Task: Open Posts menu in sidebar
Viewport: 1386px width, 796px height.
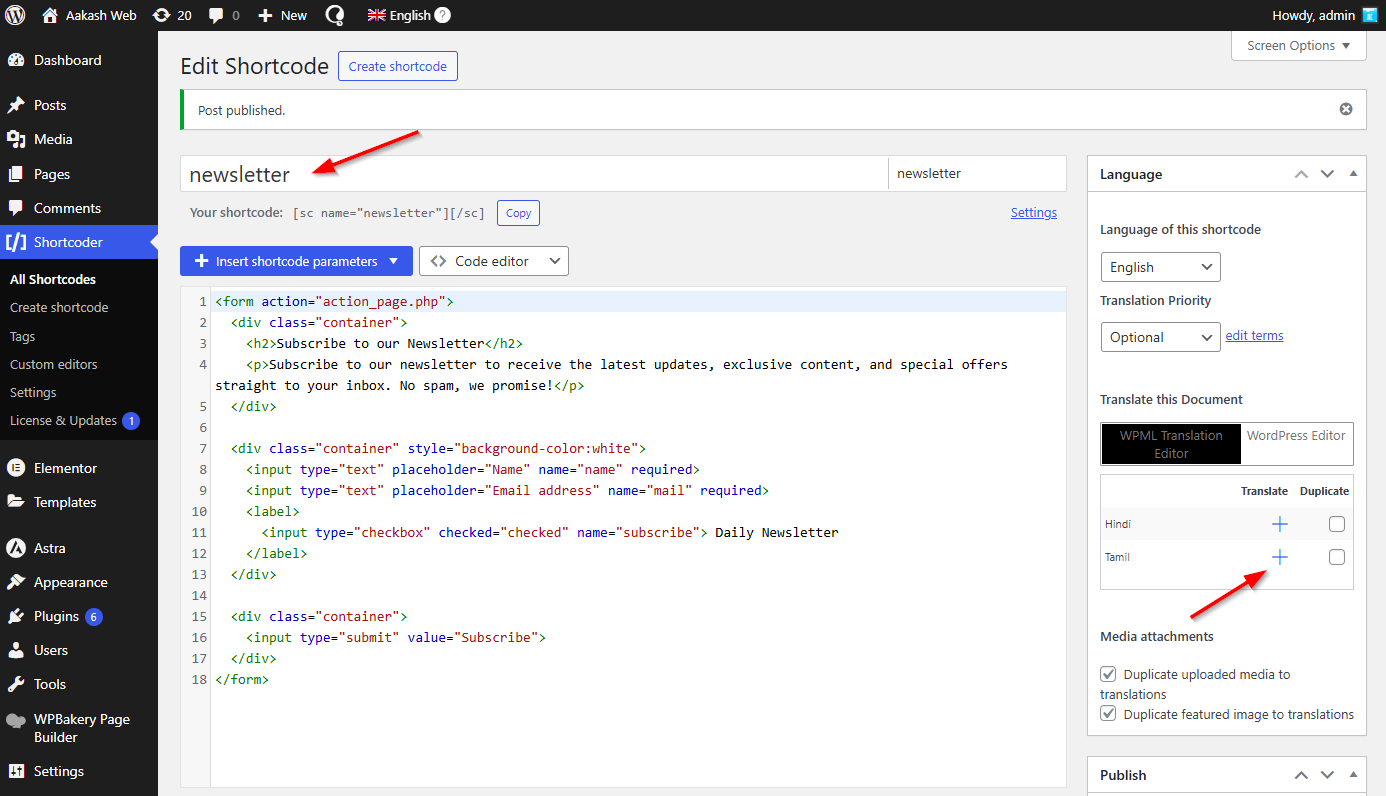Action: (x=79, y=105)
